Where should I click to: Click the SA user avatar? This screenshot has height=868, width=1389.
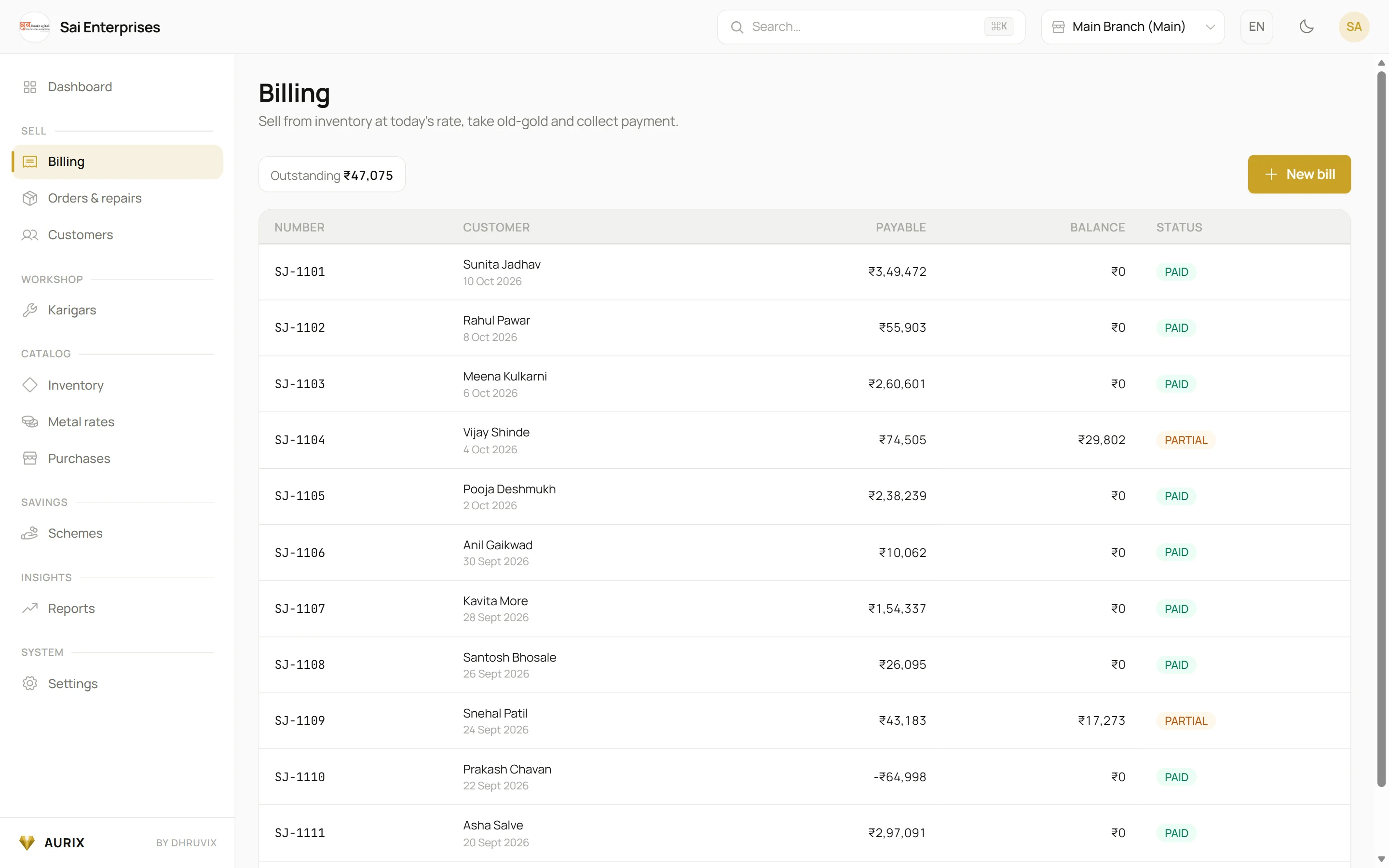[1353, 27]
